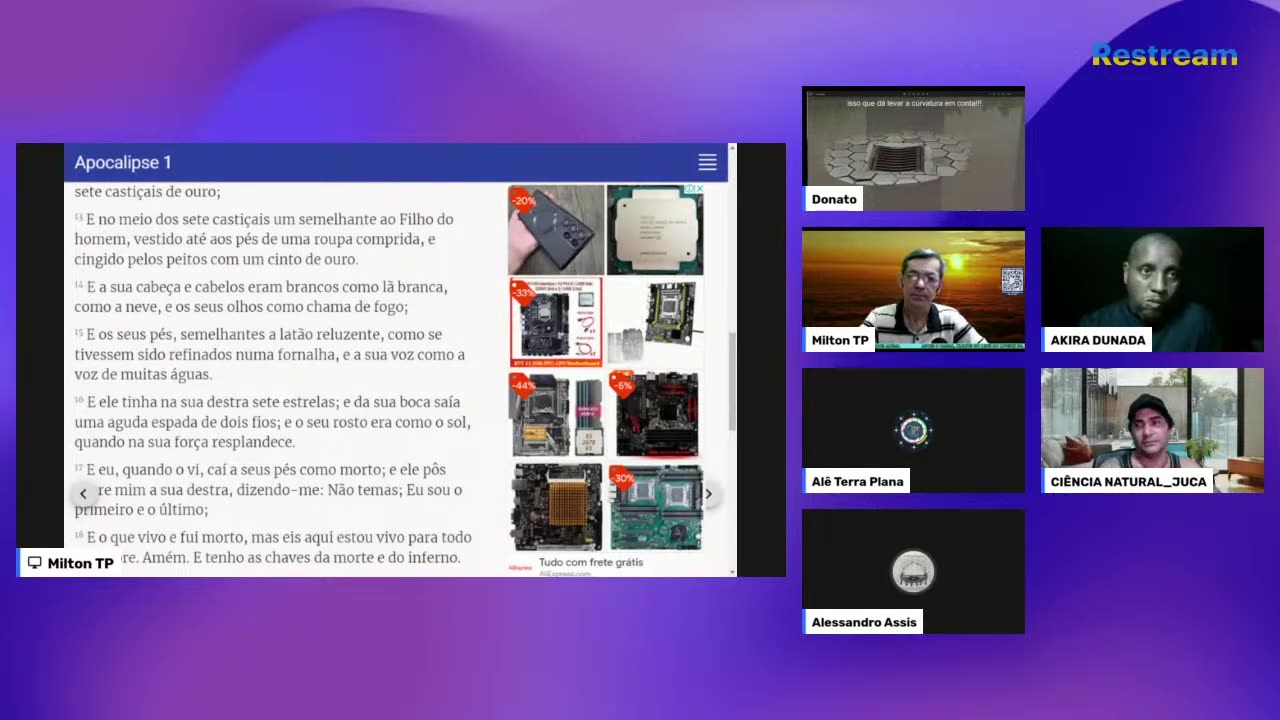Click the line starting 'E o que vivo e fui morto'
This screenshot has width=1280, height=720.
(x=273, y=537)
